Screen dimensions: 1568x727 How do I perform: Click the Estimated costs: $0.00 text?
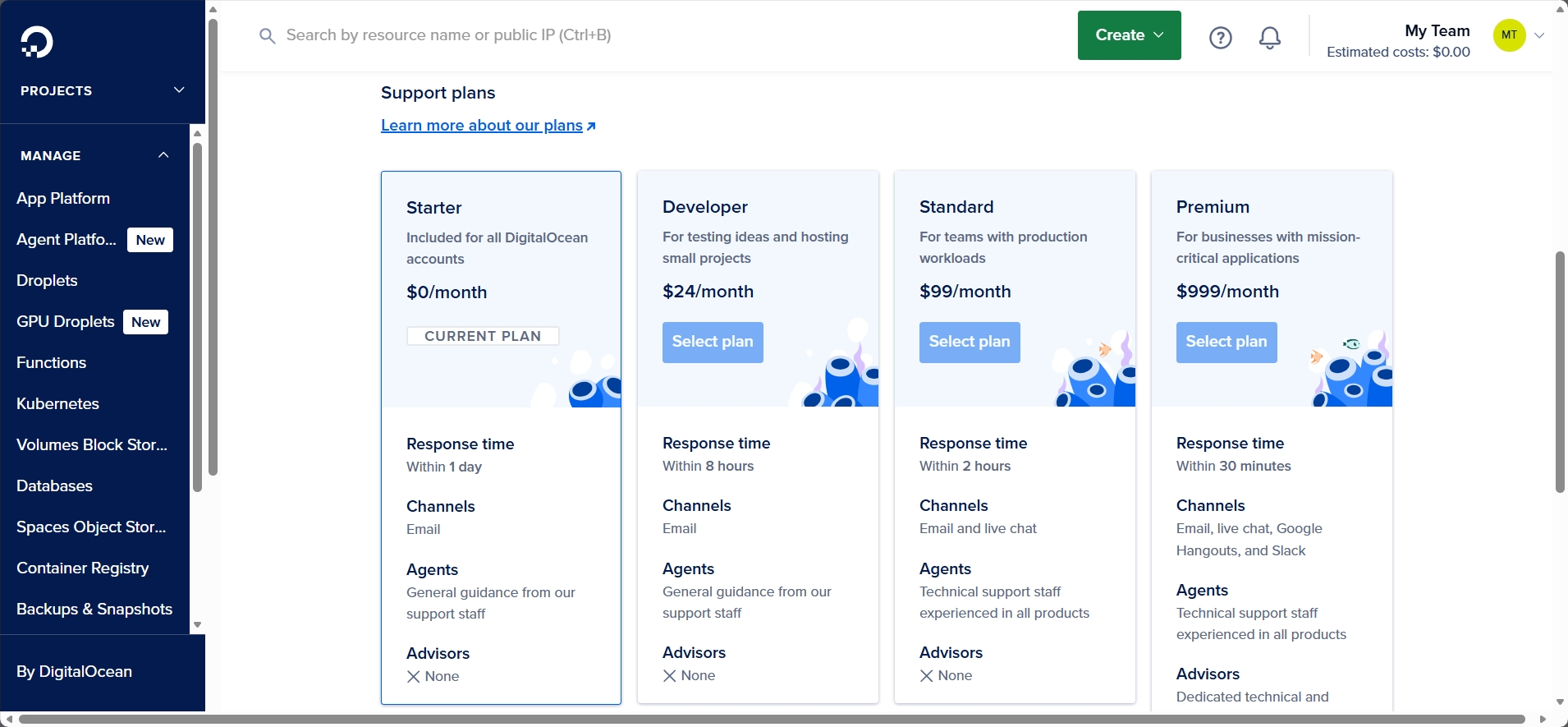(x=1398, y=52)
